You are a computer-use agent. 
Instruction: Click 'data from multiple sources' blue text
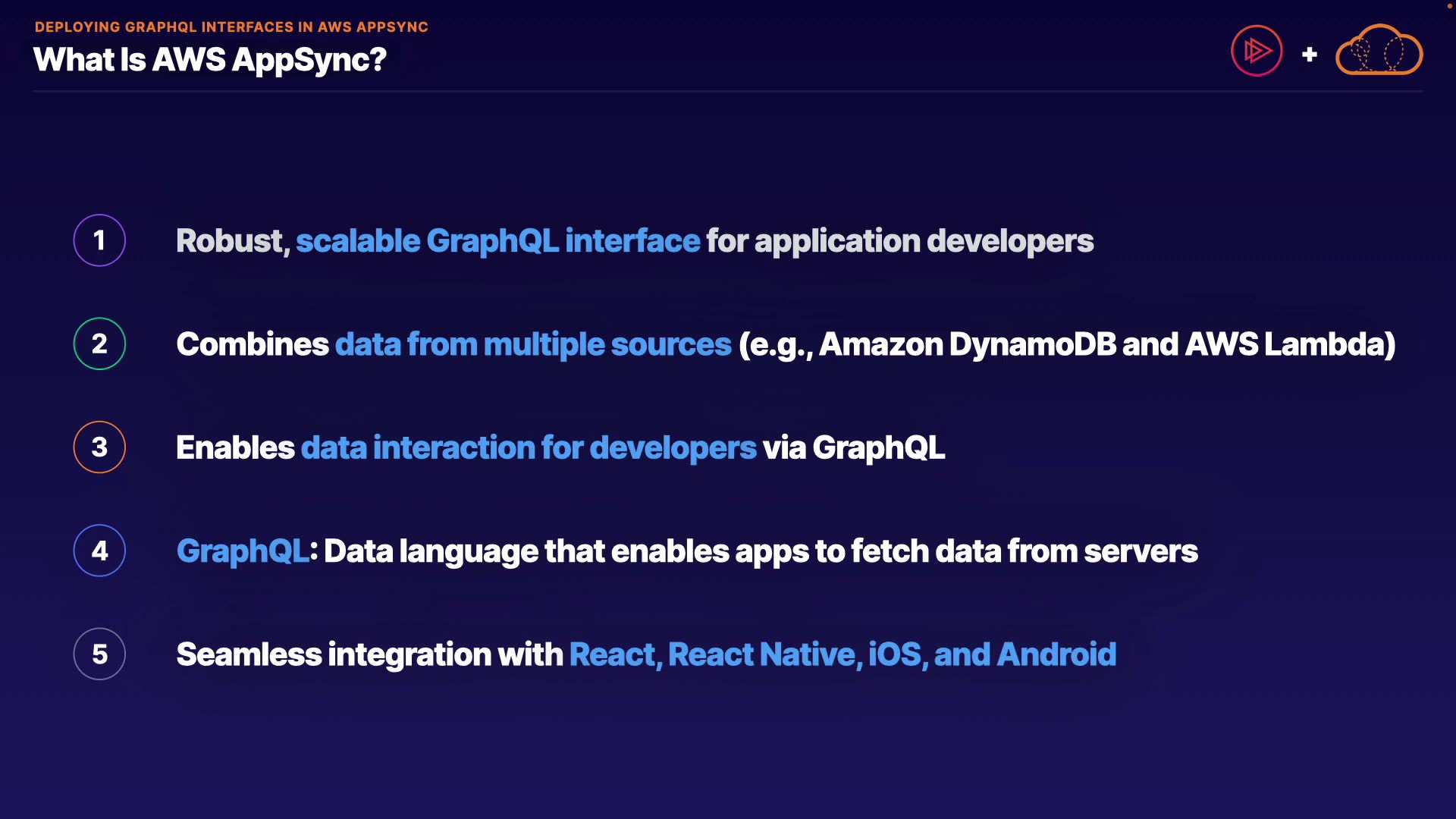tap(532, 344)
